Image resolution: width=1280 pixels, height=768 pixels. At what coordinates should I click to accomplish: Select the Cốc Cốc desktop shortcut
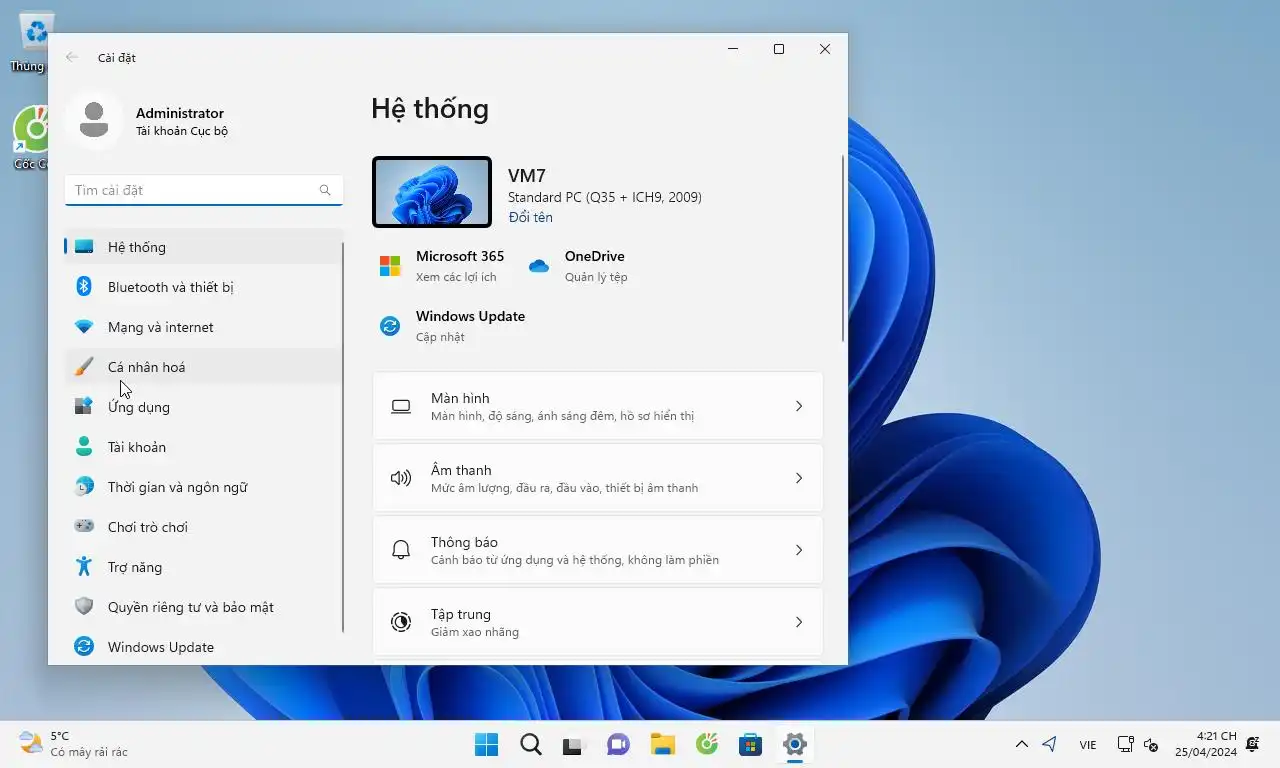point(31,139)
